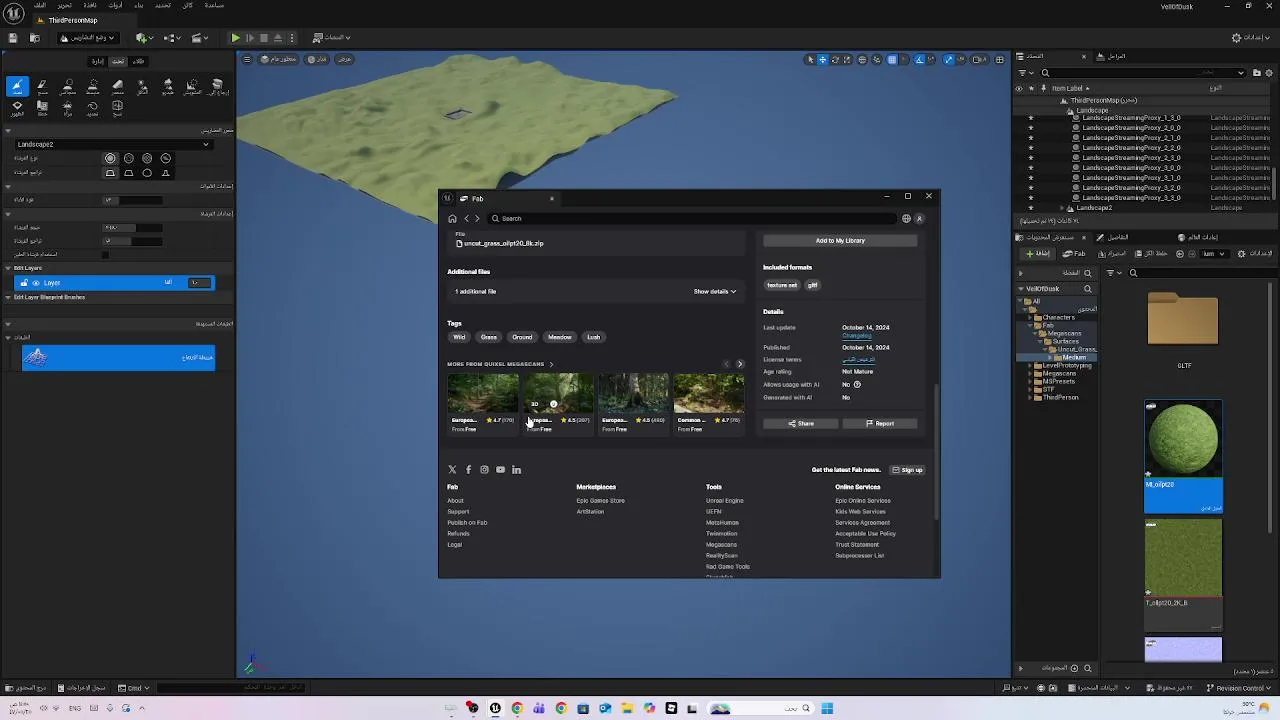Select the Smooth landscape tool

tap(68, 87)
